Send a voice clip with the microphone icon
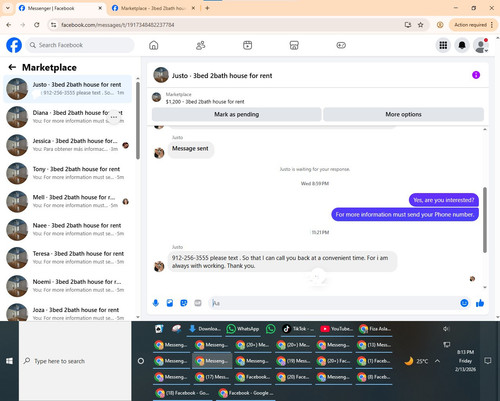500x401 pixels. click(156, 303)
